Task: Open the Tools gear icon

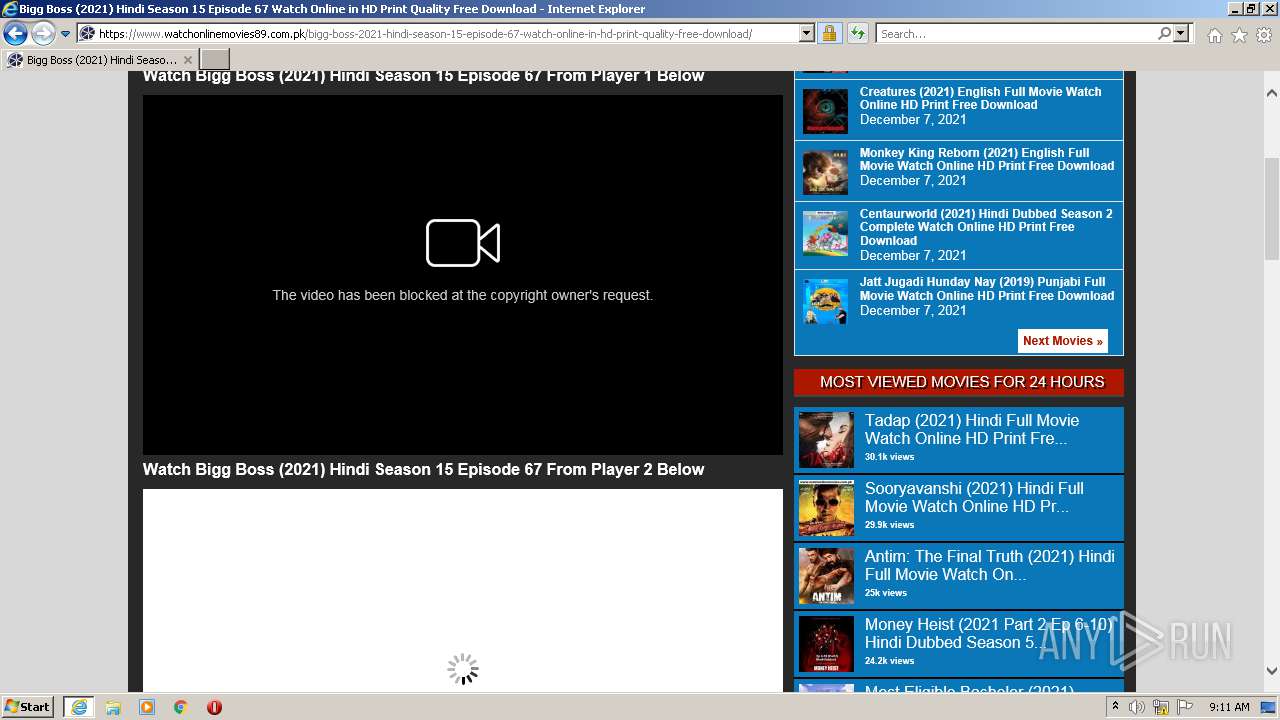Action: (1264, 35)
